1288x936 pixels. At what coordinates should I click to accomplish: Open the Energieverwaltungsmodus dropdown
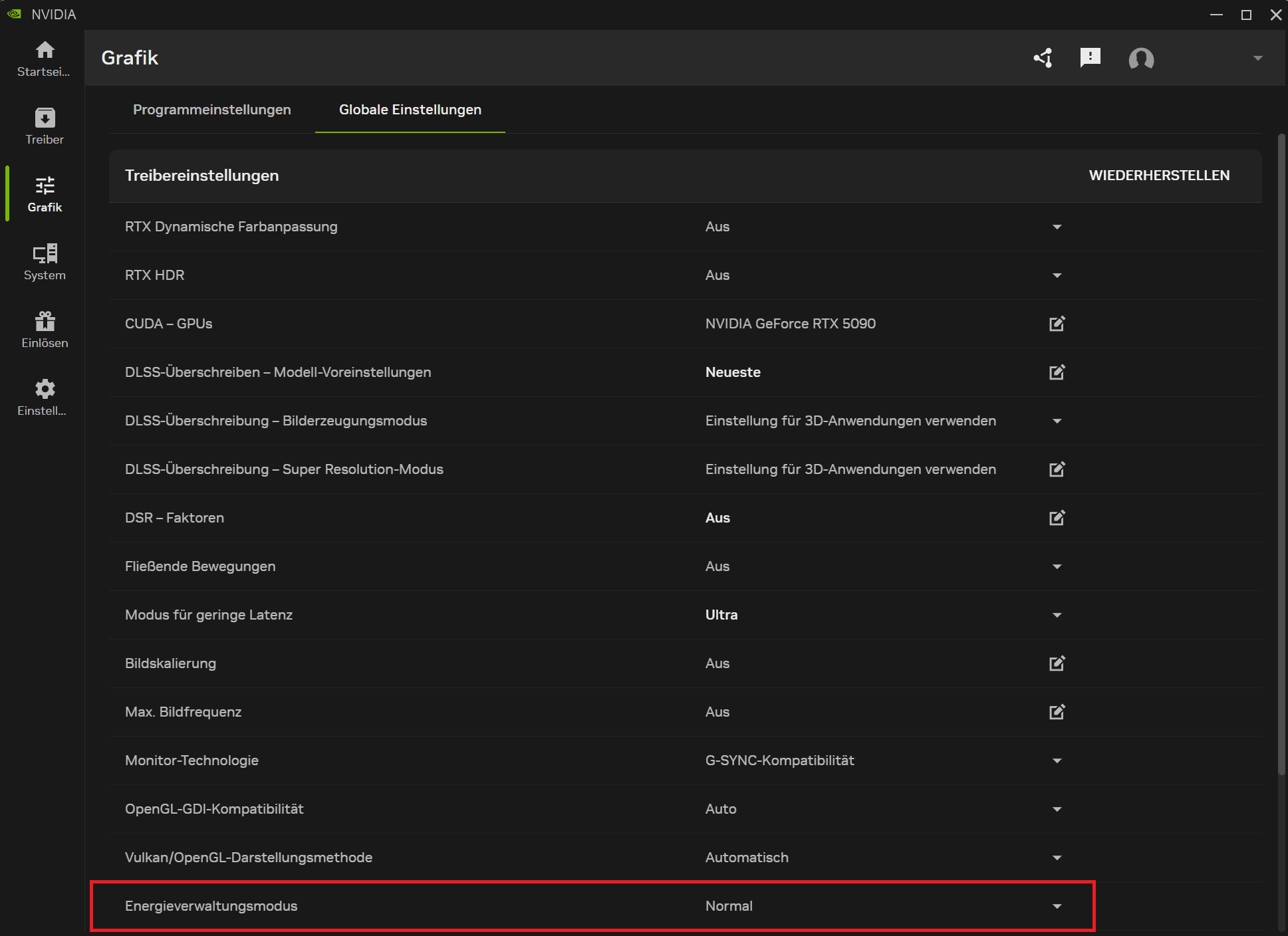pos(1057,905)
